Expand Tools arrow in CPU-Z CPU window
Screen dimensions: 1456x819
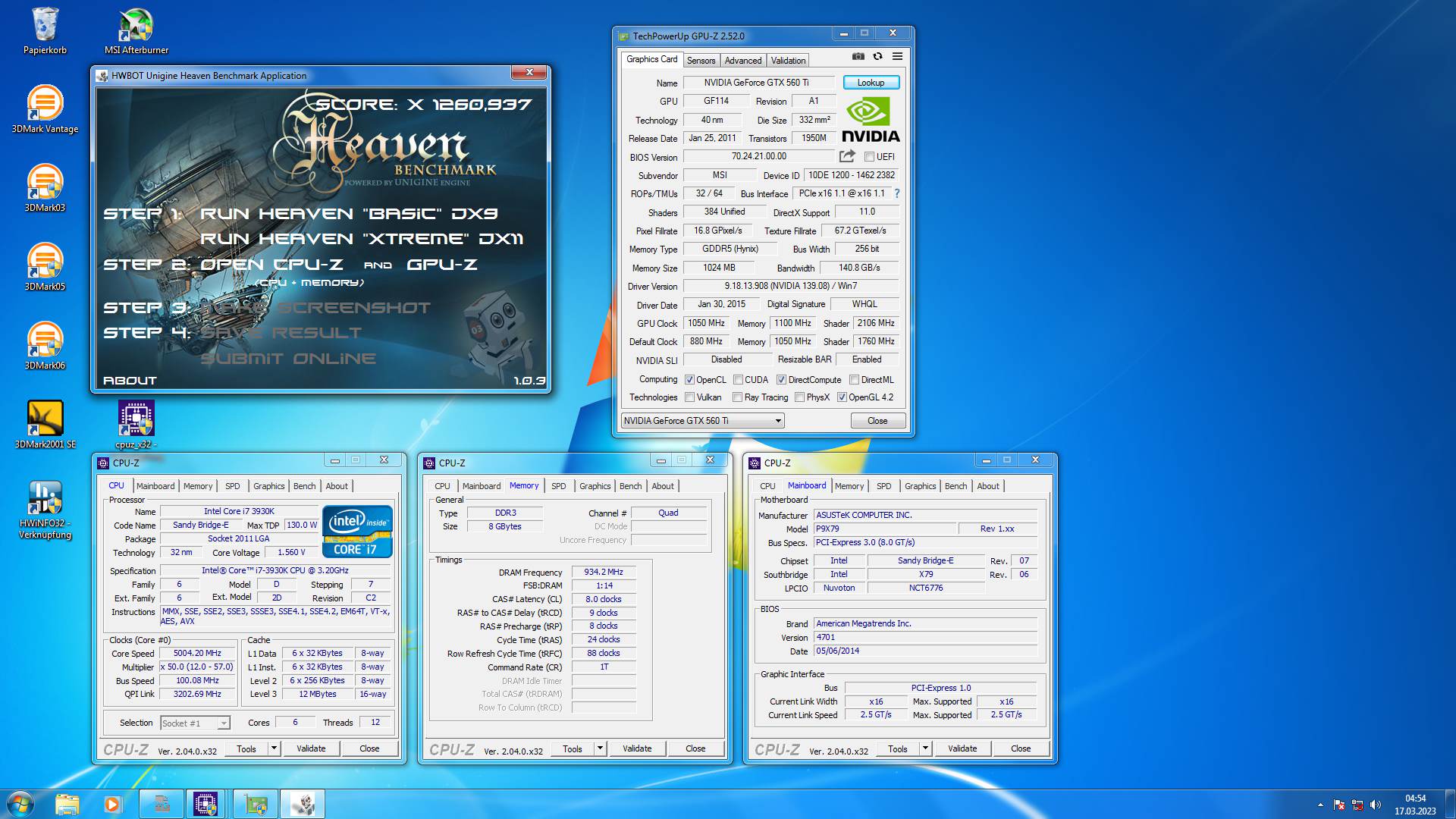(x=274, y=748)
